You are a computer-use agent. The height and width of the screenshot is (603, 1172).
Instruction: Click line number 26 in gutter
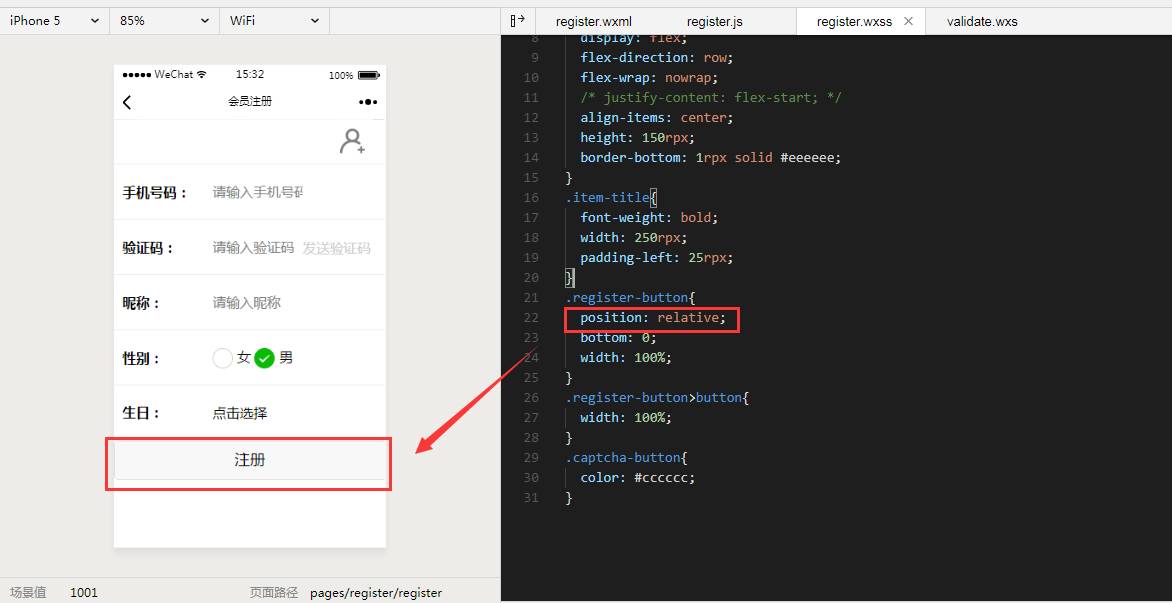(x=531, y=398)
